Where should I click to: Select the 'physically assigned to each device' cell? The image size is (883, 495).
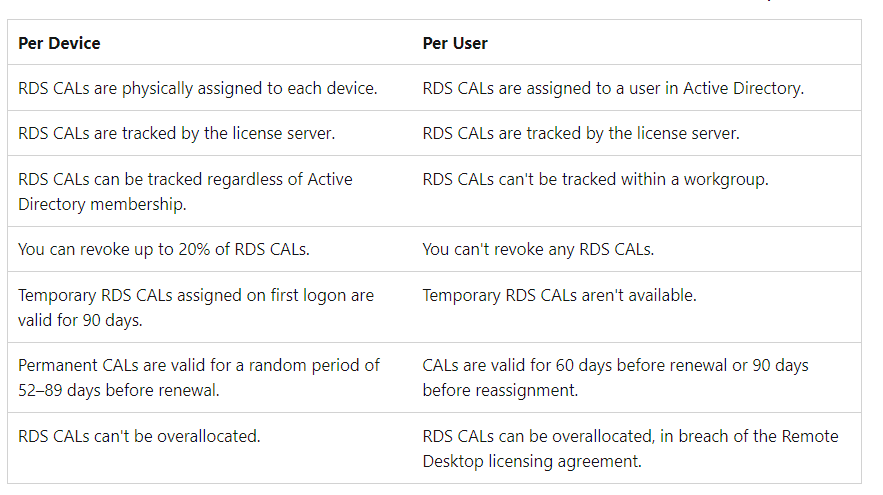coord(198,88)
